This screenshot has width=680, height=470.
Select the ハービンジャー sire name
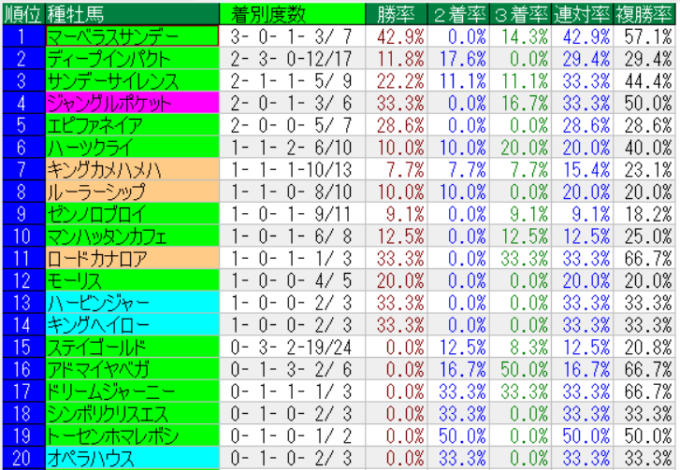pos(130,302)
